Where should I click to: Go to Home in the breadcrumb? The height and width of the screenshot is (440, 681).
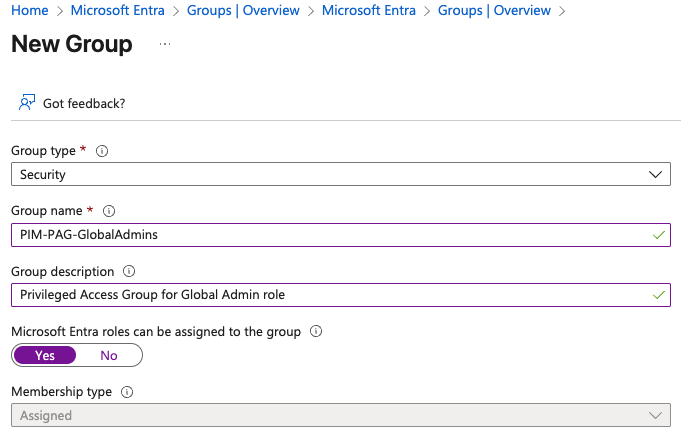(x=29, y=11)
